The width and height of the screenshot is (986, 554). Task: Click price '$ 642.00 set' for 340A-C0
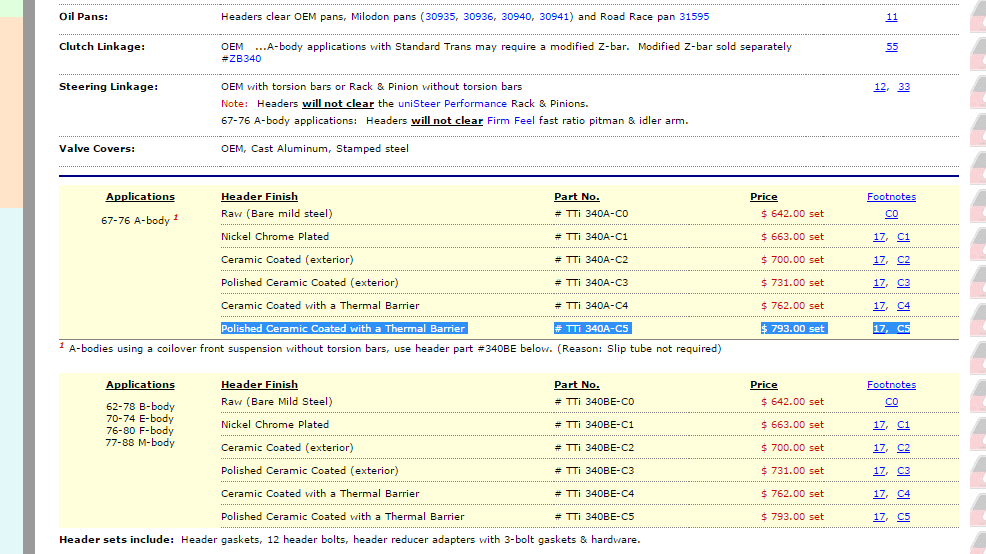(x=792, y=214)
